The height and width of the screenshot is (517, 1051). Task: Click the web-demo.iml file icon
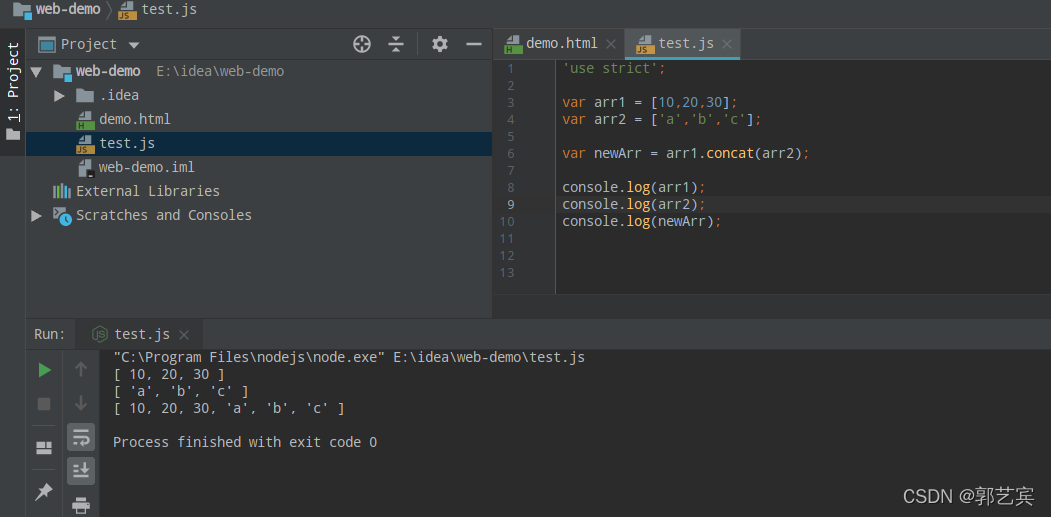click(85, 168)
